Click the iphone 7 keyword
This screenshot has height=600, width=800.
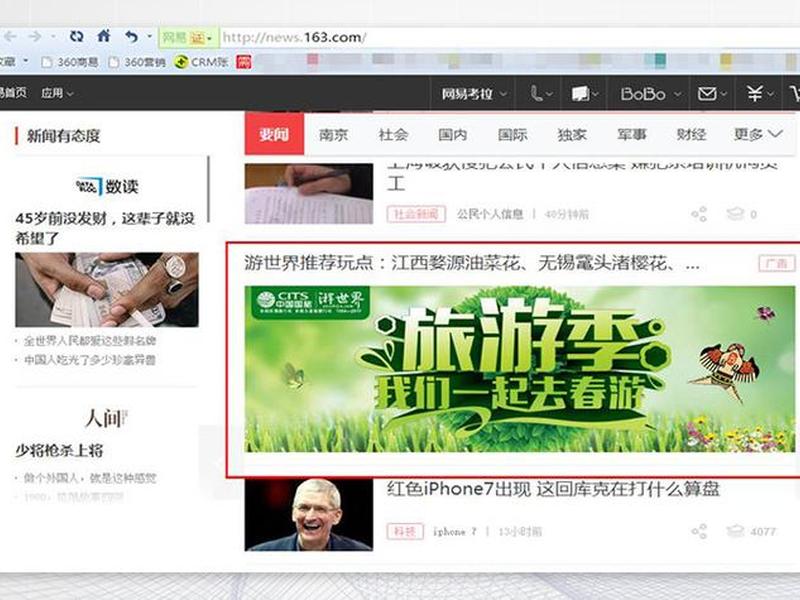(455, 532)
